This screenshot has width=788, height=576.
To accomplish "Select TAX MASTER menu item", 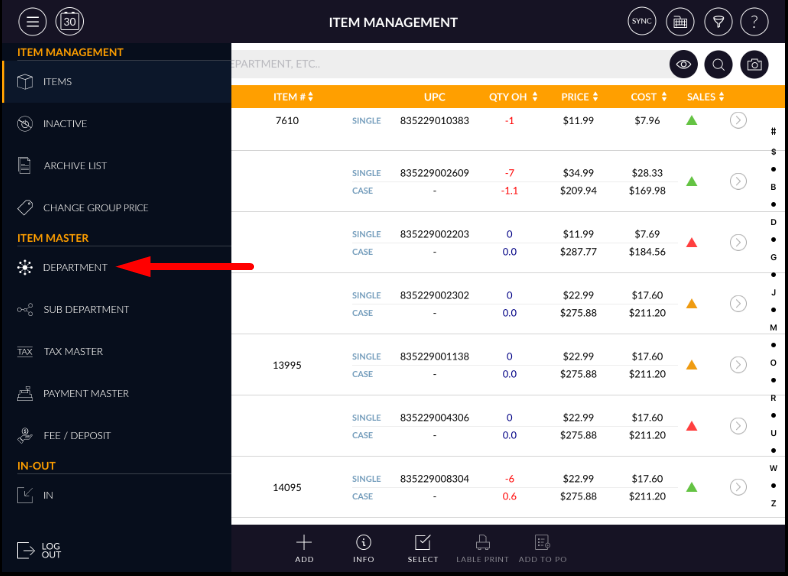I will 73,352.
